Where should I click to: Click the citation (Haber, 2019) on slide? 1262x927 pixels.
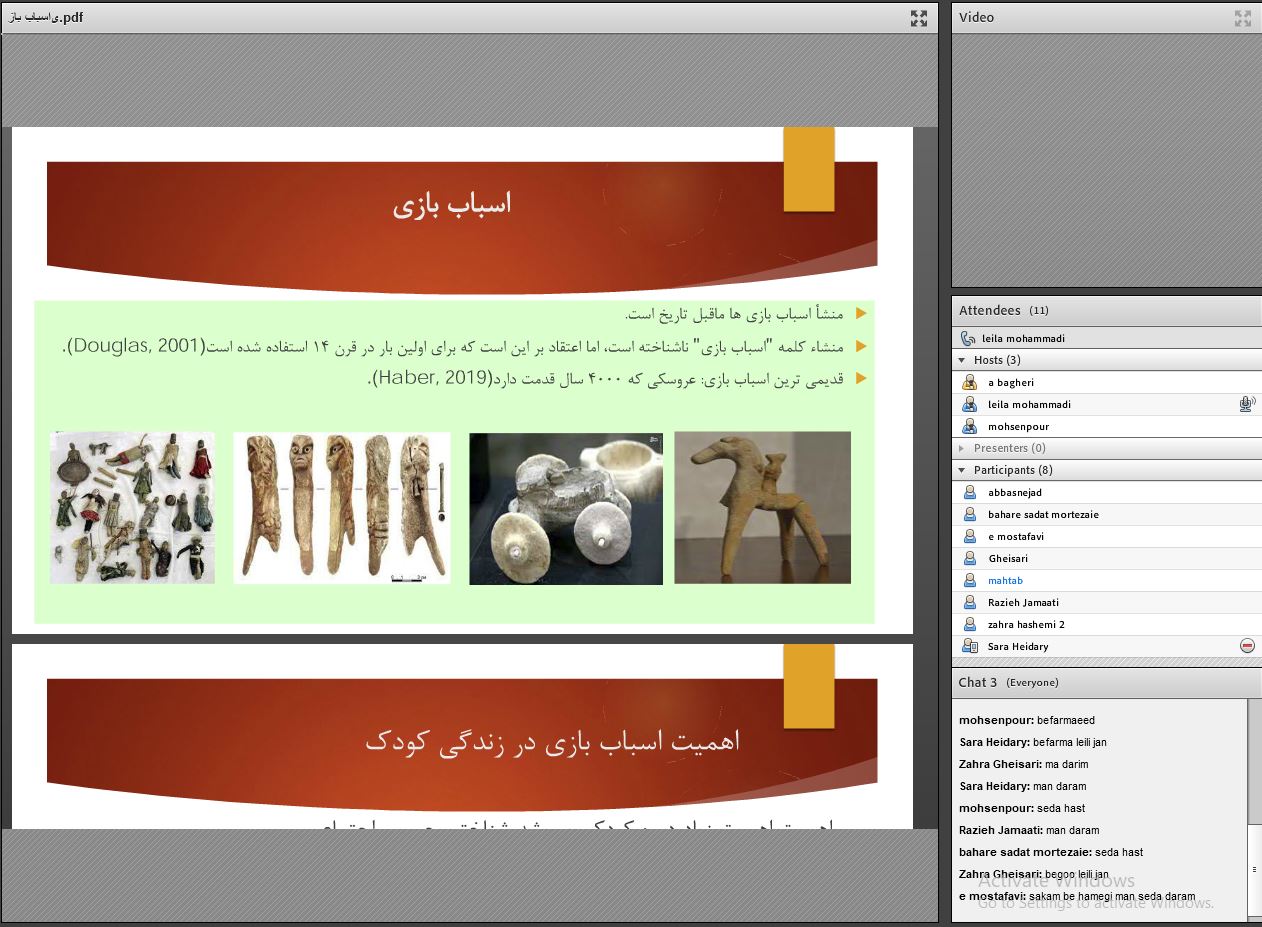[x=434, y=379]
